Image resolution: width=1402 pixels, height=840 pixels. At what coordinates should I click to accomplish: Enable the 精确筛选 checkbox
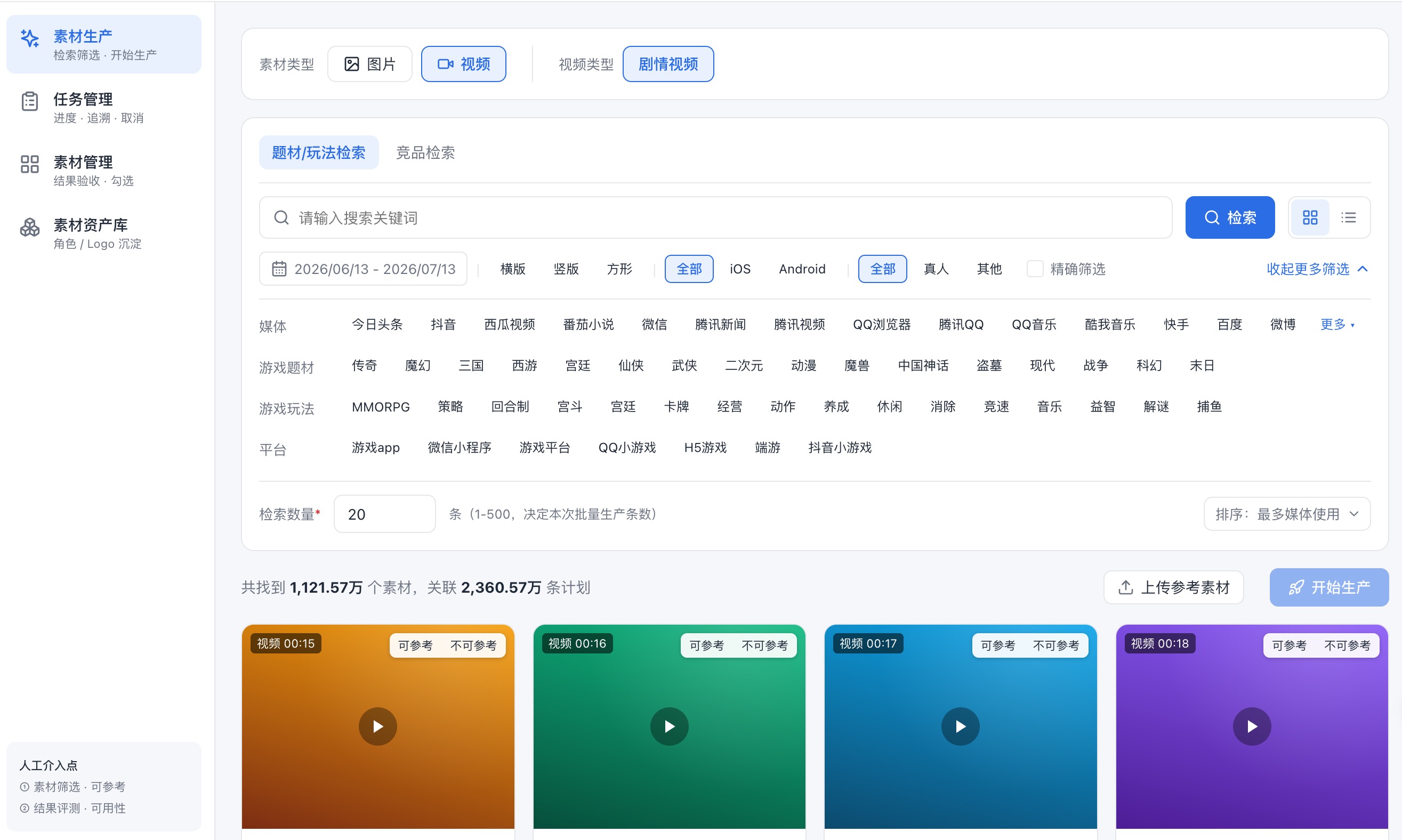point(1035,269)
